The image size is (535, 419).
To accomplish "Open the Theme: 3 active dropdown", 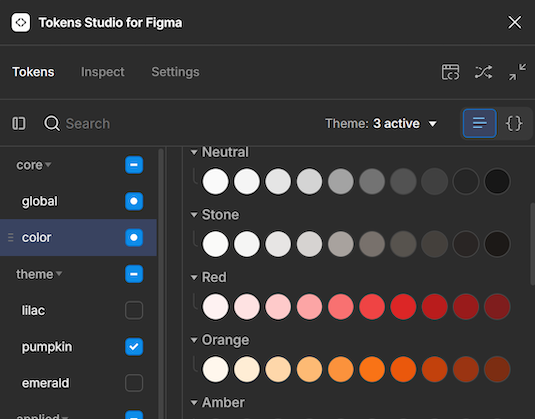I will pyautogui.click(x=381, y=124).
